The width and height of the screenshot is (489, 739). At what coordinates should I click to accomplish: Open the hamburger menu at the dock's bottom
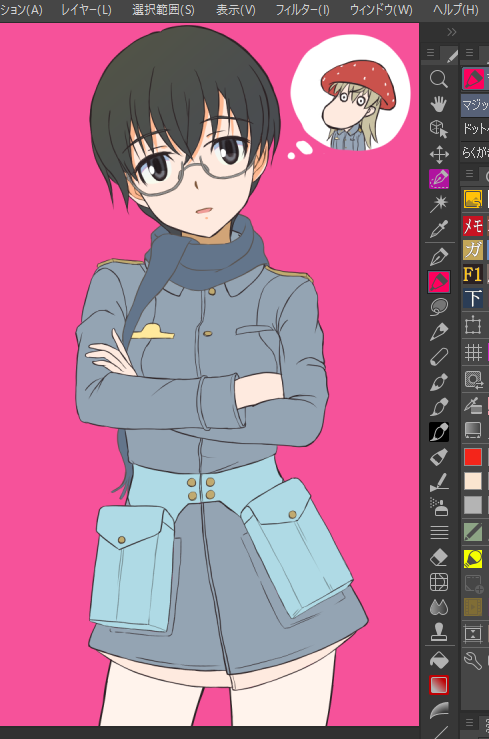[469, 722]
